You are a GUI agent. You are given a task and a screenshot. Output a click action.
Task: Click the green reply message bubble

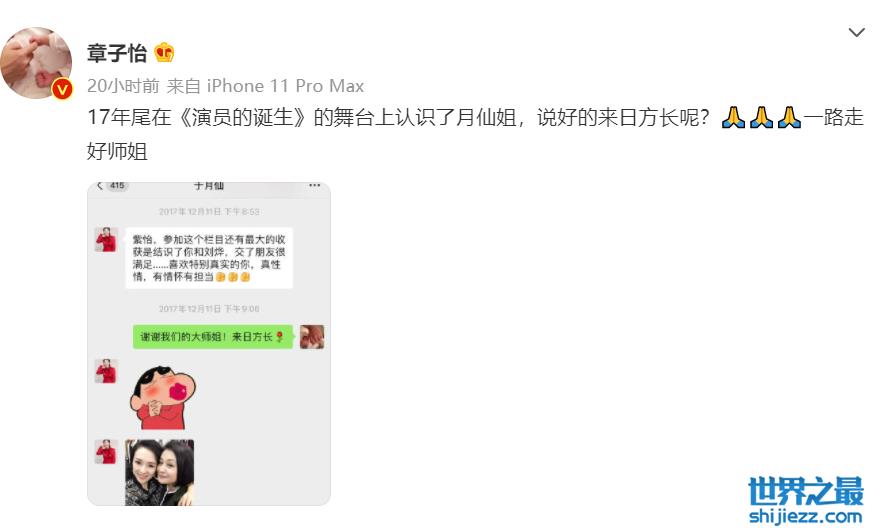click(x=213, y=337)
